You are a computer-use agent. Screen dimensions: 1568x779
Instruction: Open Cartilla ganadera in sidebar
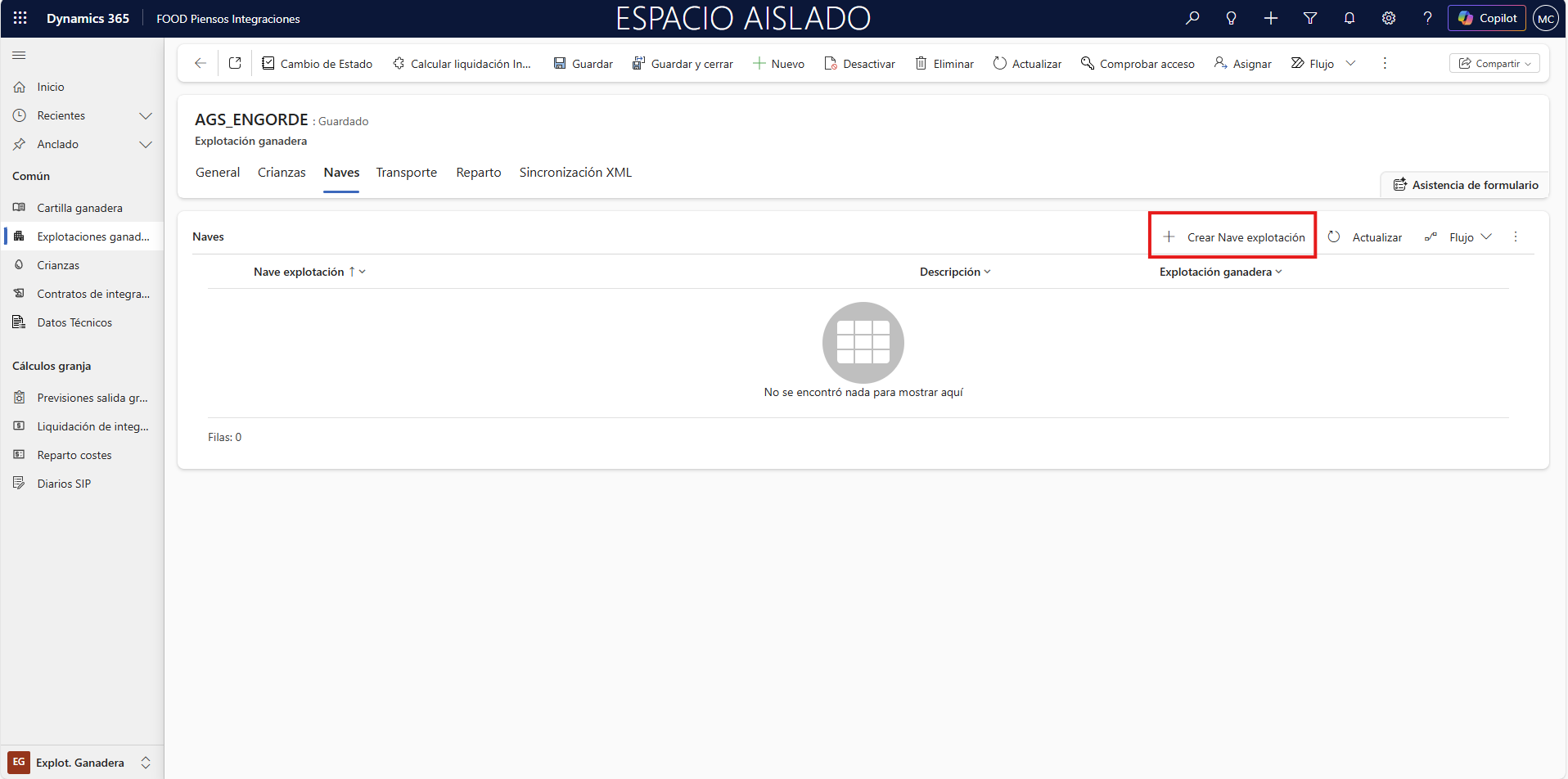(79, 208)
